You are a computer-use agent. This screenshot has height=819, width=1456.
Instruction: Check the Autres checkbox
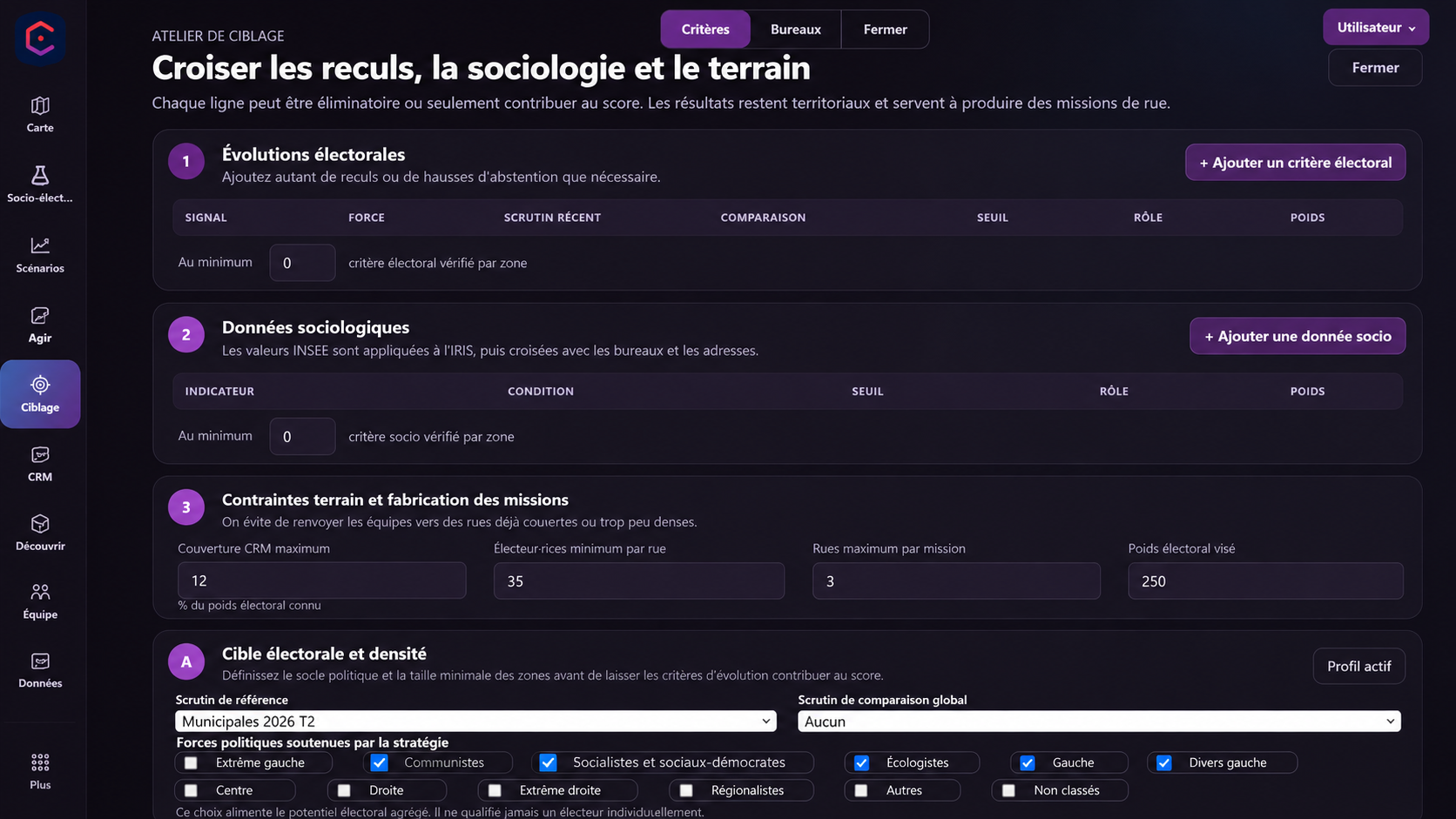click(861, 791)
